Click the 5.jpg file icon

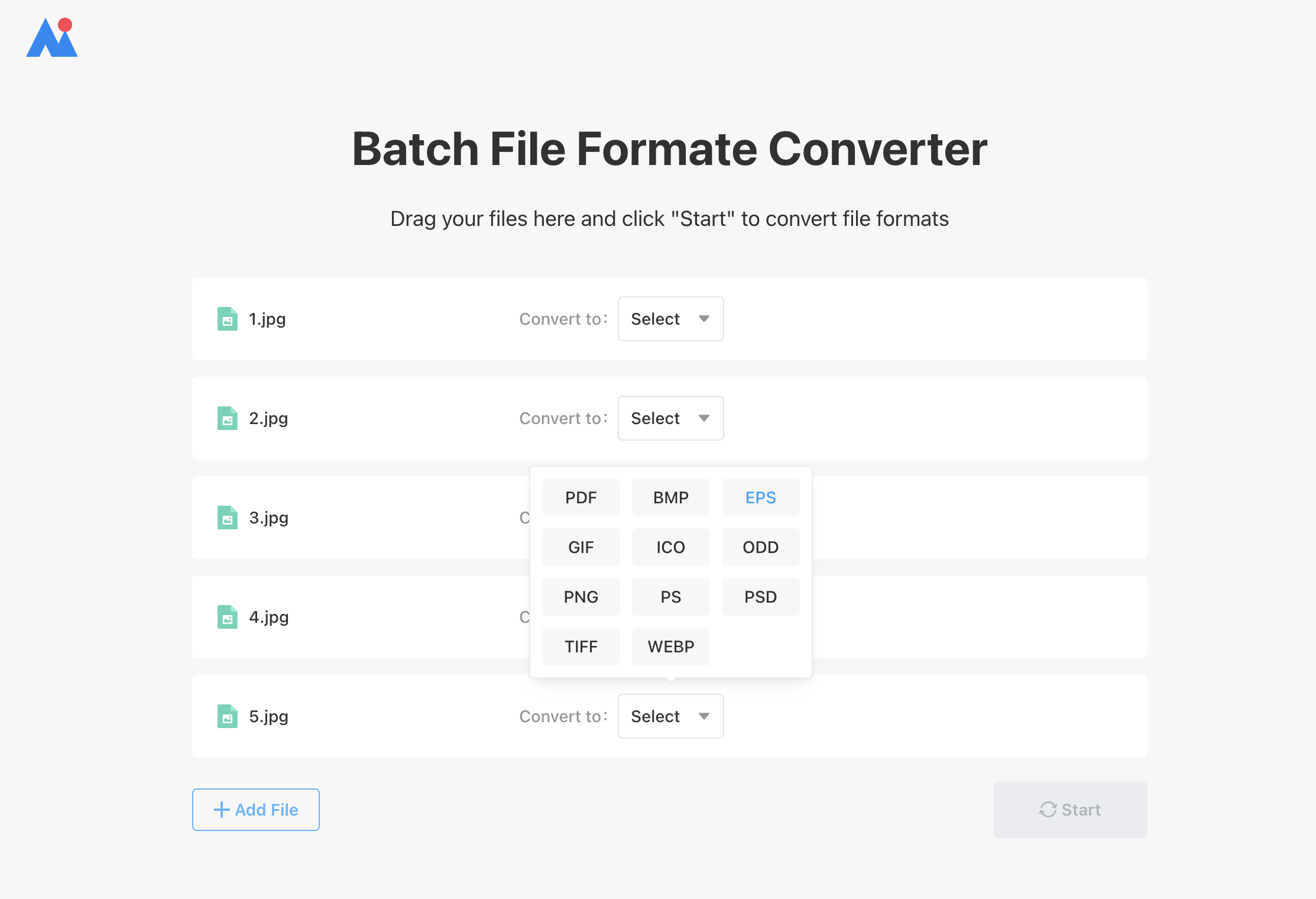click(x=227, y=716)
